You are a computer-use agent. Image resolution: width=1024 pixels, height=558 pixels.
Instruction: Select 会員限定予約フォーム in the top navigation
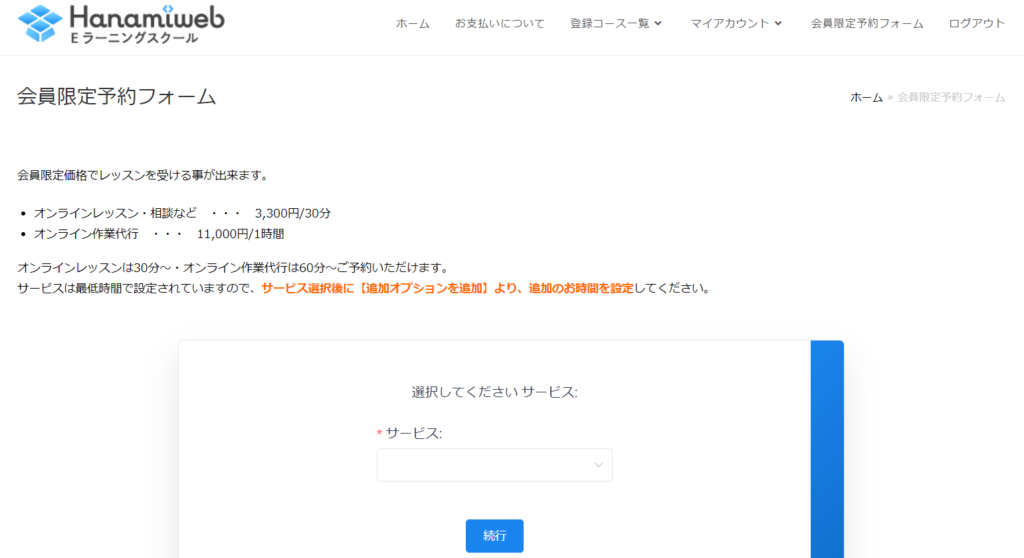click(866, 24)
